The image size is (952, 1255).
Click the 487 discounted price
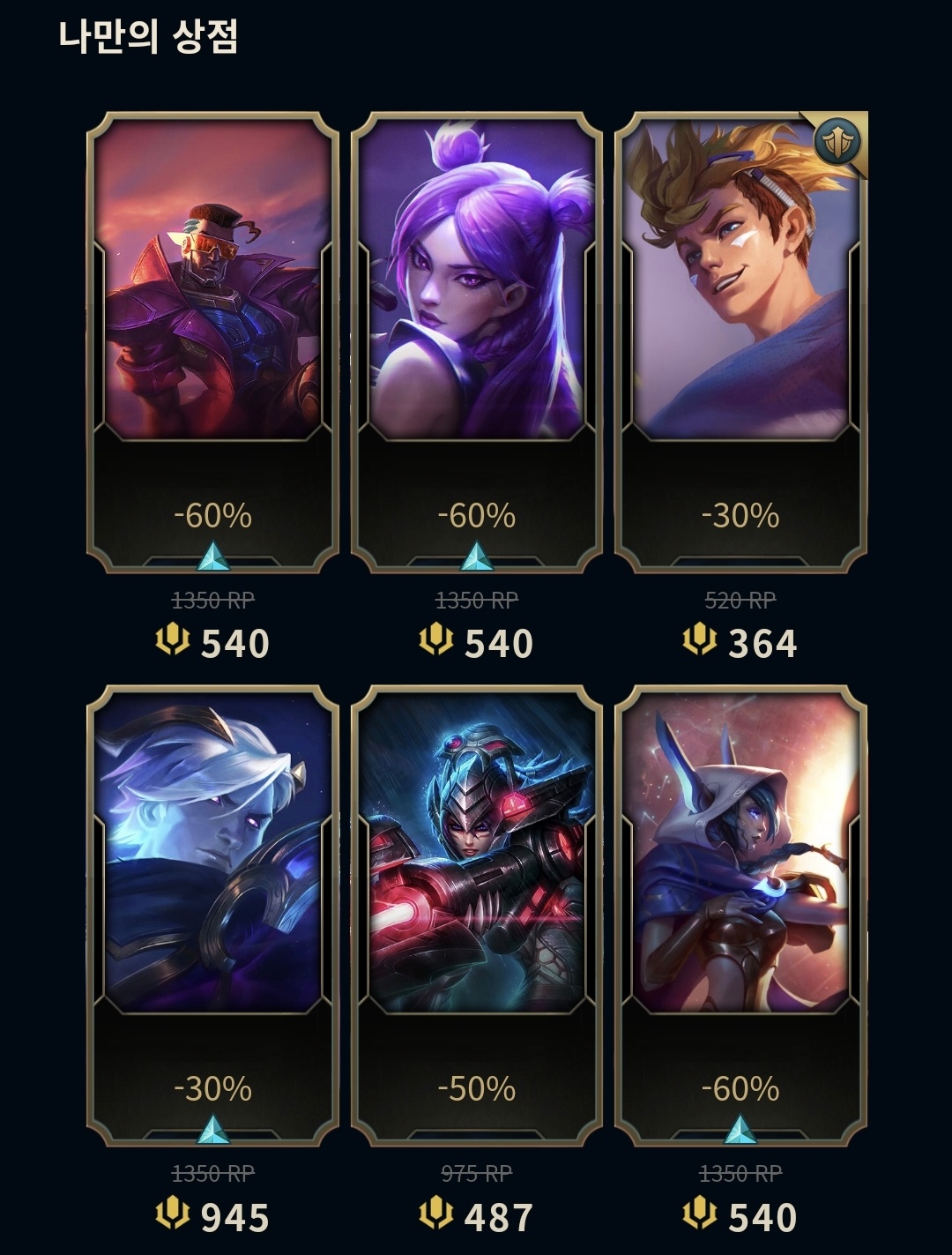pyautogui.click(x=499, y=1218)
